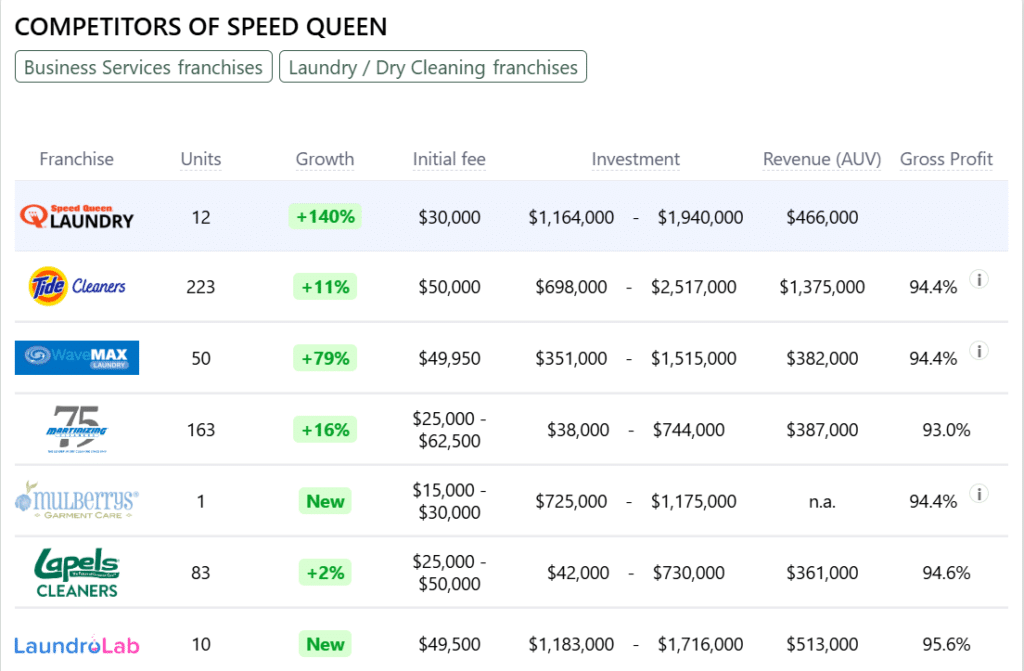This screenshot has height=671, width=1024.
Task: Click the Gross Profit column header
Action: [x=946, y=159]
